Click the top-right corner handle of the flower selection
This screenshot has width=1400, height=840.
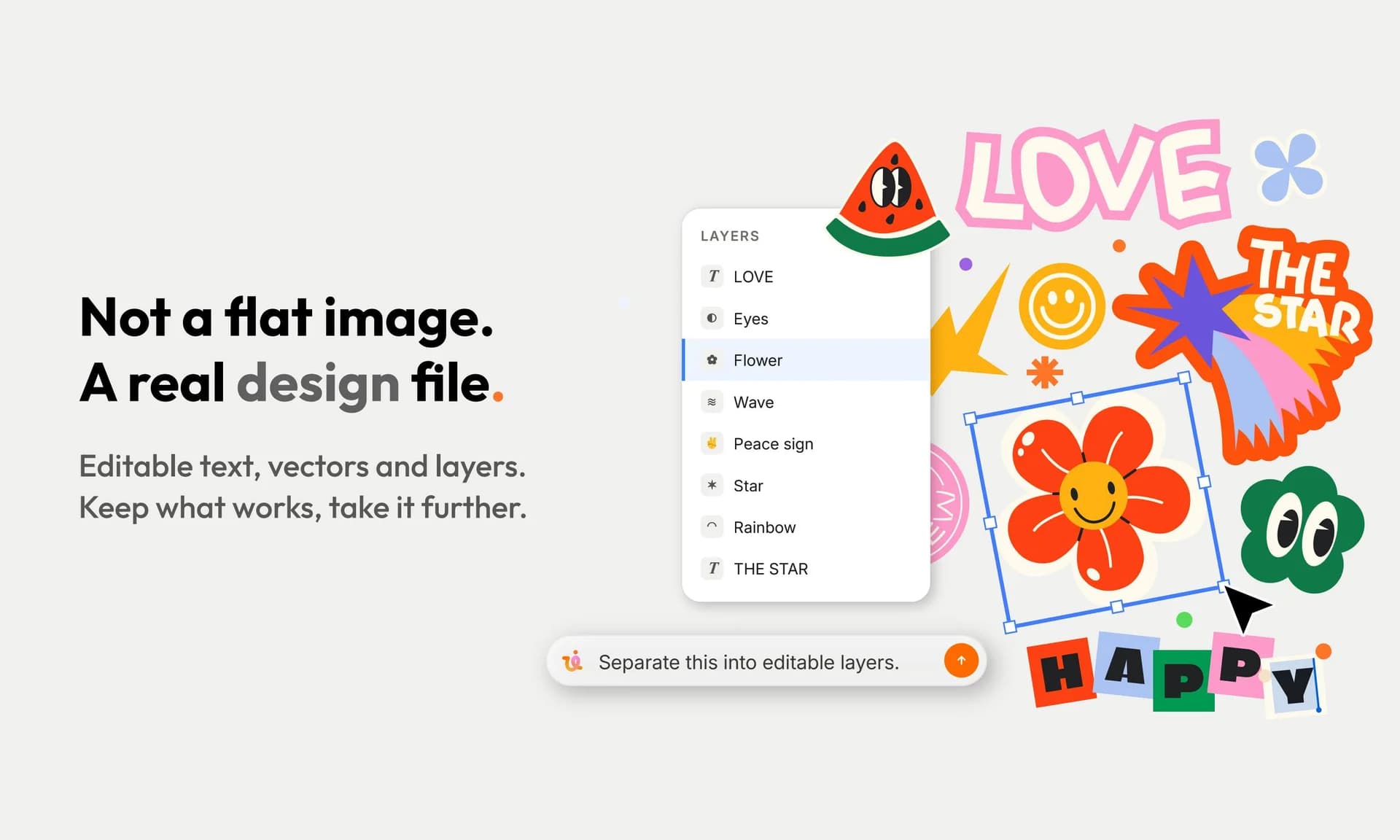click(1184, 377)
